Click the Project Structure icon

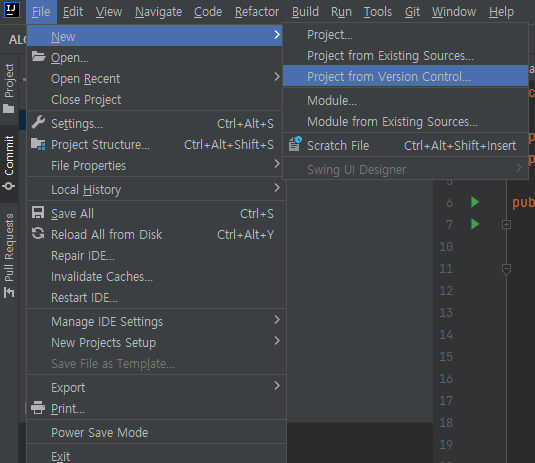(38, 144)
